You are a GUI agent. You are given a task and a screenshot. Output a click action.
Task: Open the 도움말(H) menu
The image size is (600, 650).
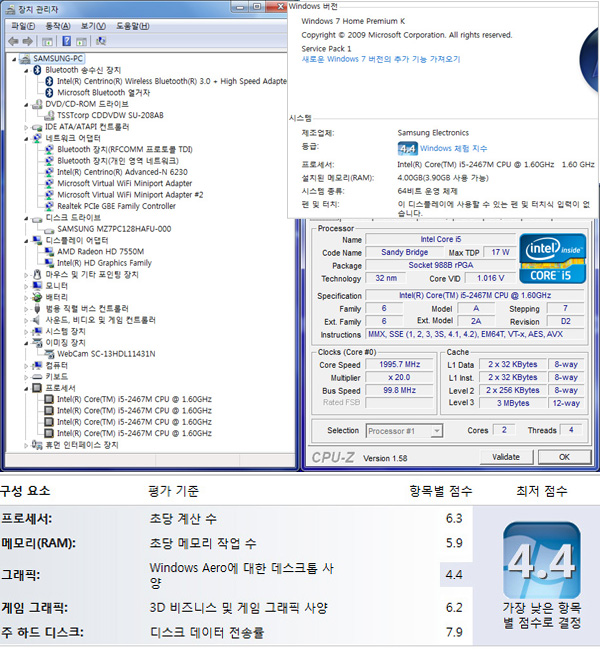click(132, 26)
